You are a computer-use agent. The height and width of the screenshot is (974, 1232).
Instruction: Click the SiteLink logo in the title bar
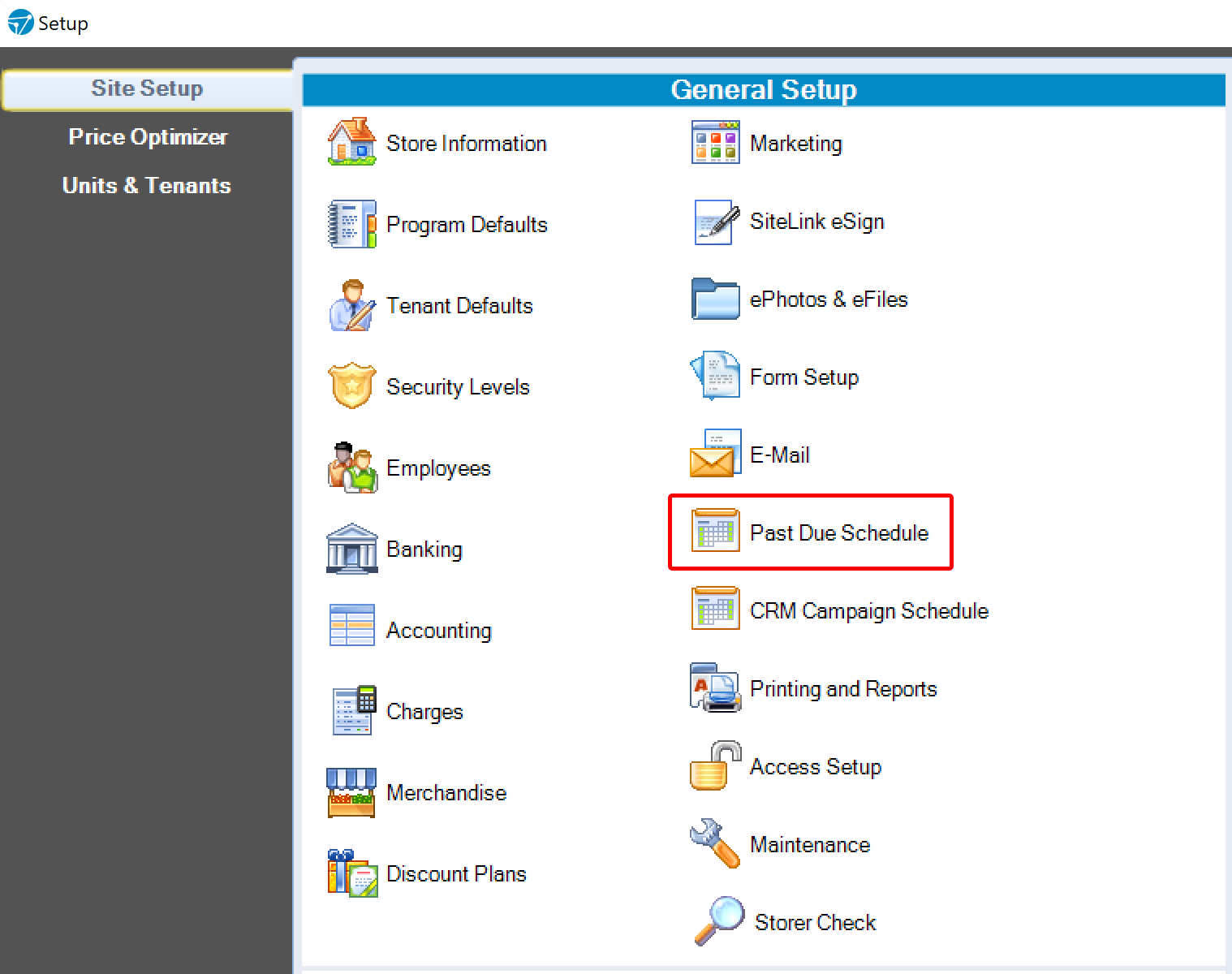click(20, 23)
